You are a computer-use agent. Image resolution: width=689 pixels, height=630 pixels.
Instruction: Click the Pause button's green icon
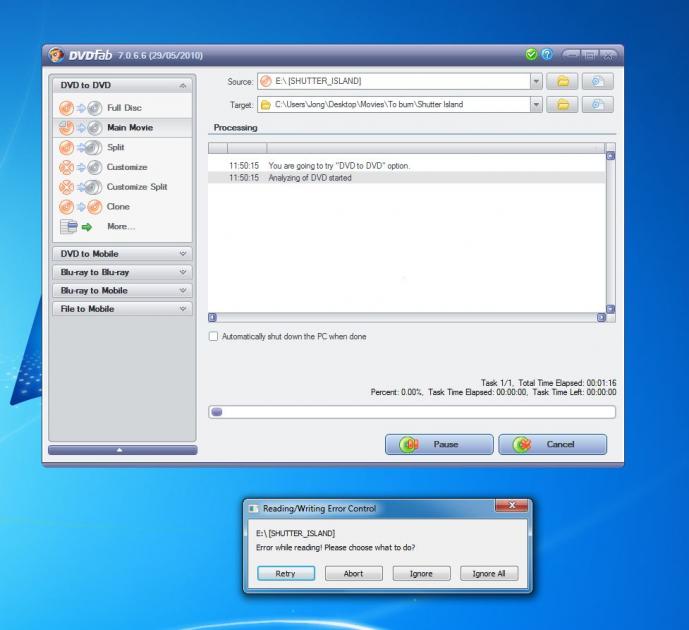click(409, 445)
